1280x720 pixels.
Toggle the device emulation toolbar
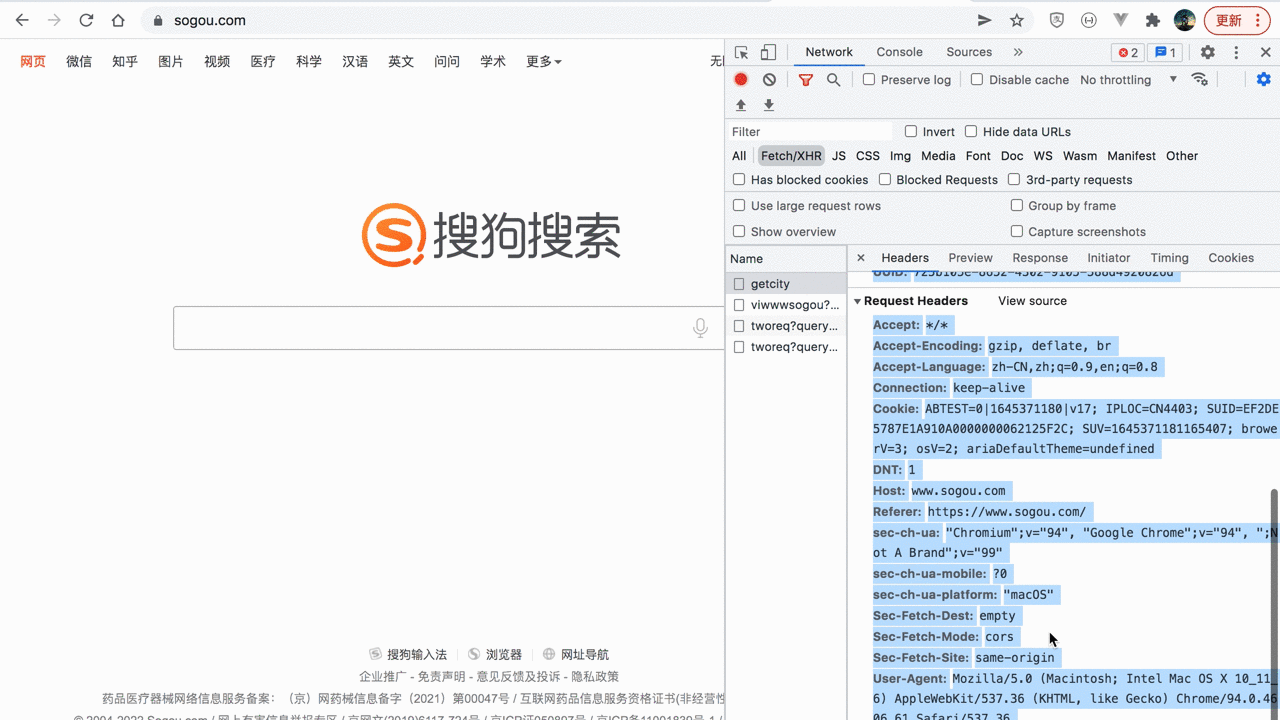(767, 51)
